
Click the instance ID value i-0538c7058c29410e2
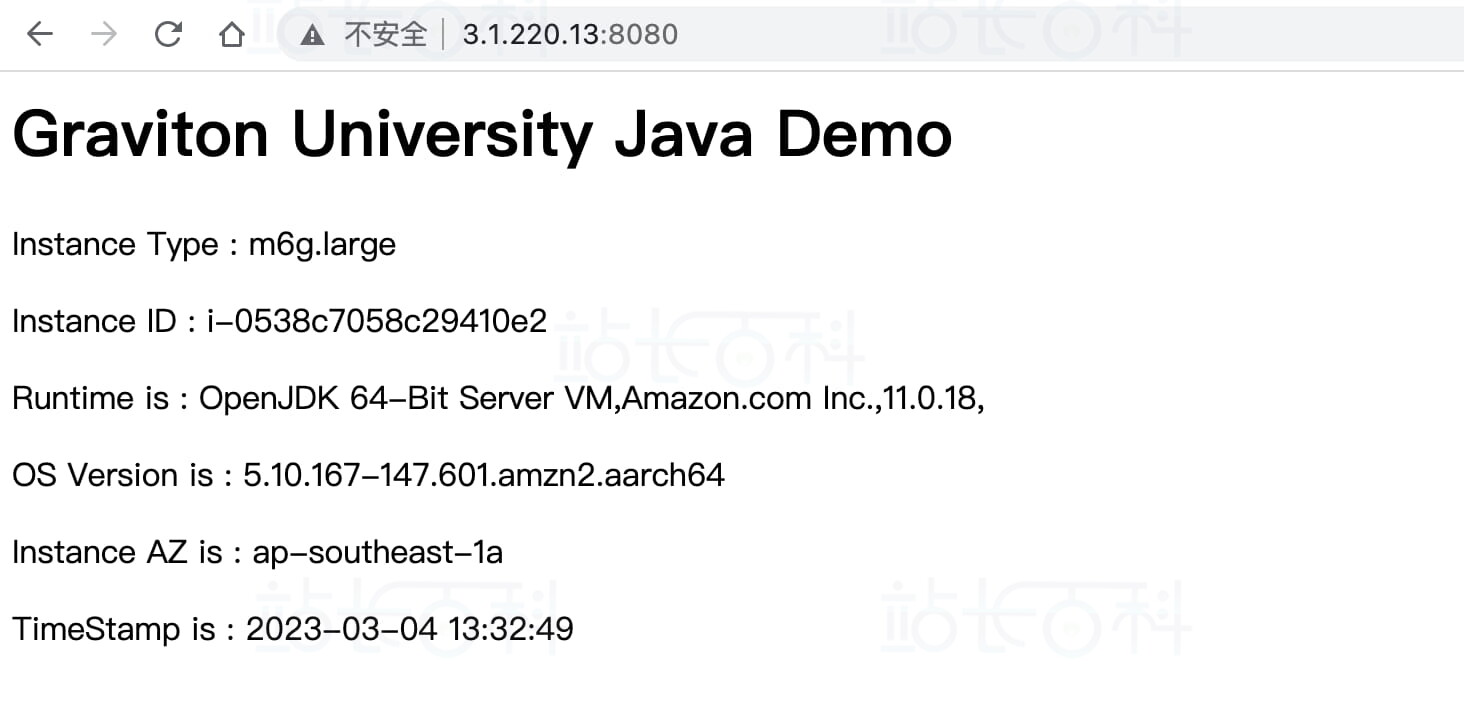pyautogui.click(x=377, y=322)
